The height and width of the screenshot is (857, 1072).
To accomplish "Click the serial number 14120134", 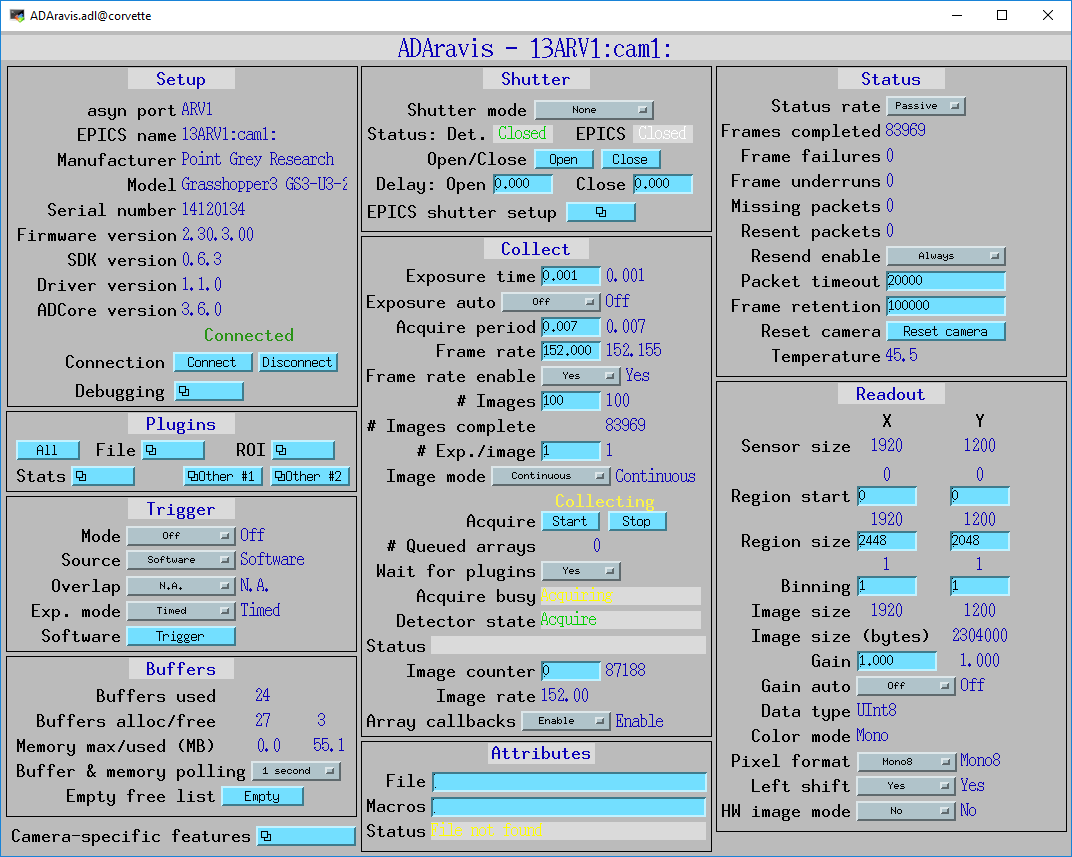I will tap(213, 209).
